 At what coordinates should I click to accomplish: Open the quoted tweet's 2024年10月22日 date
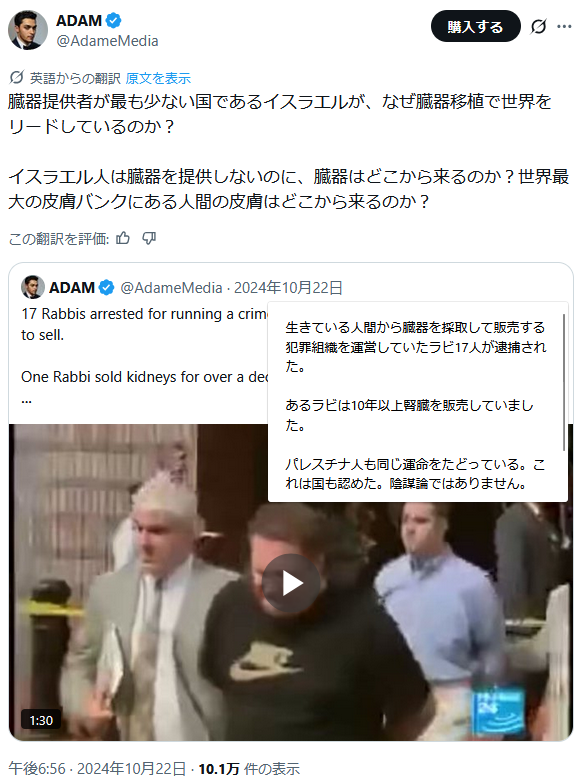288,288
